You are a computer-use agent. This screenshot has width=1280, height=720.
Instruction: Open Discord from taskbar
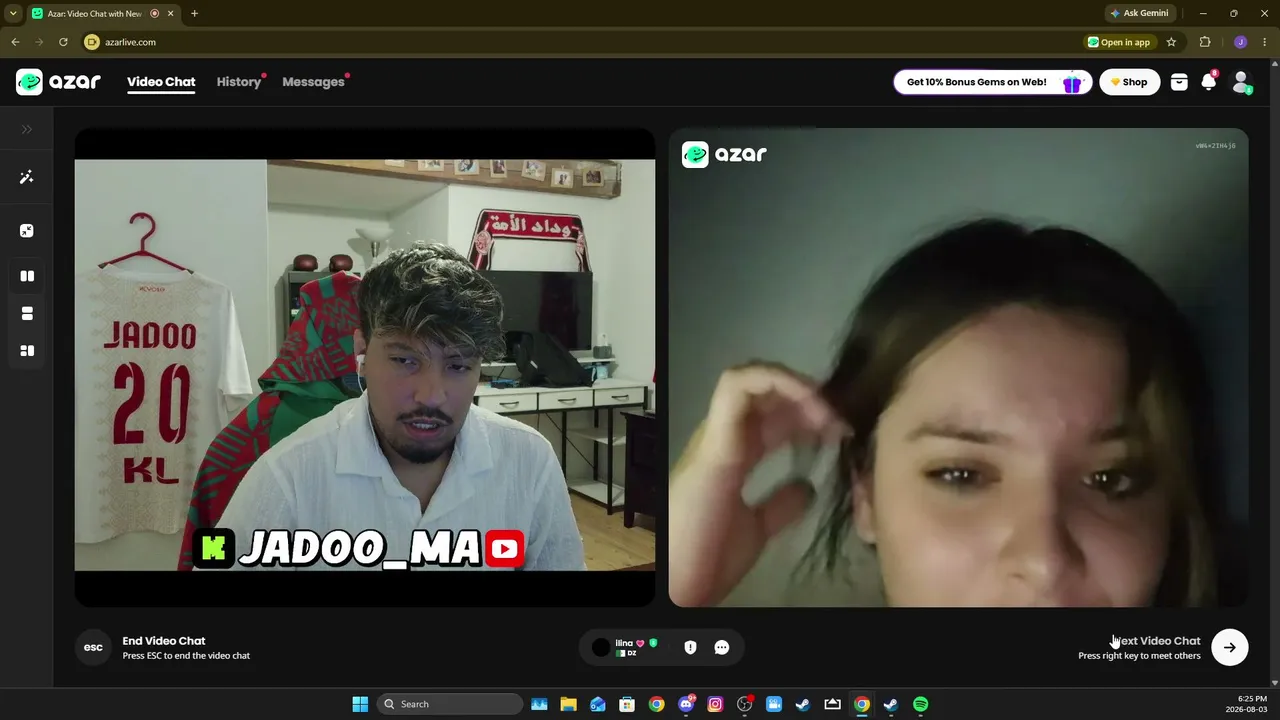tap(686, 704)
